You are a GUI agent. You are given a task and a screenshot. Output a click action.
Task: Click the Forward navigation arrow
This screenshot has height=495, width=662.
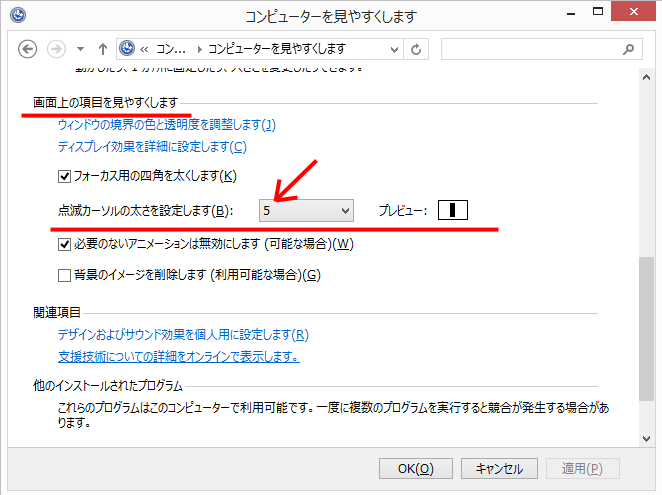coord(56,48)
